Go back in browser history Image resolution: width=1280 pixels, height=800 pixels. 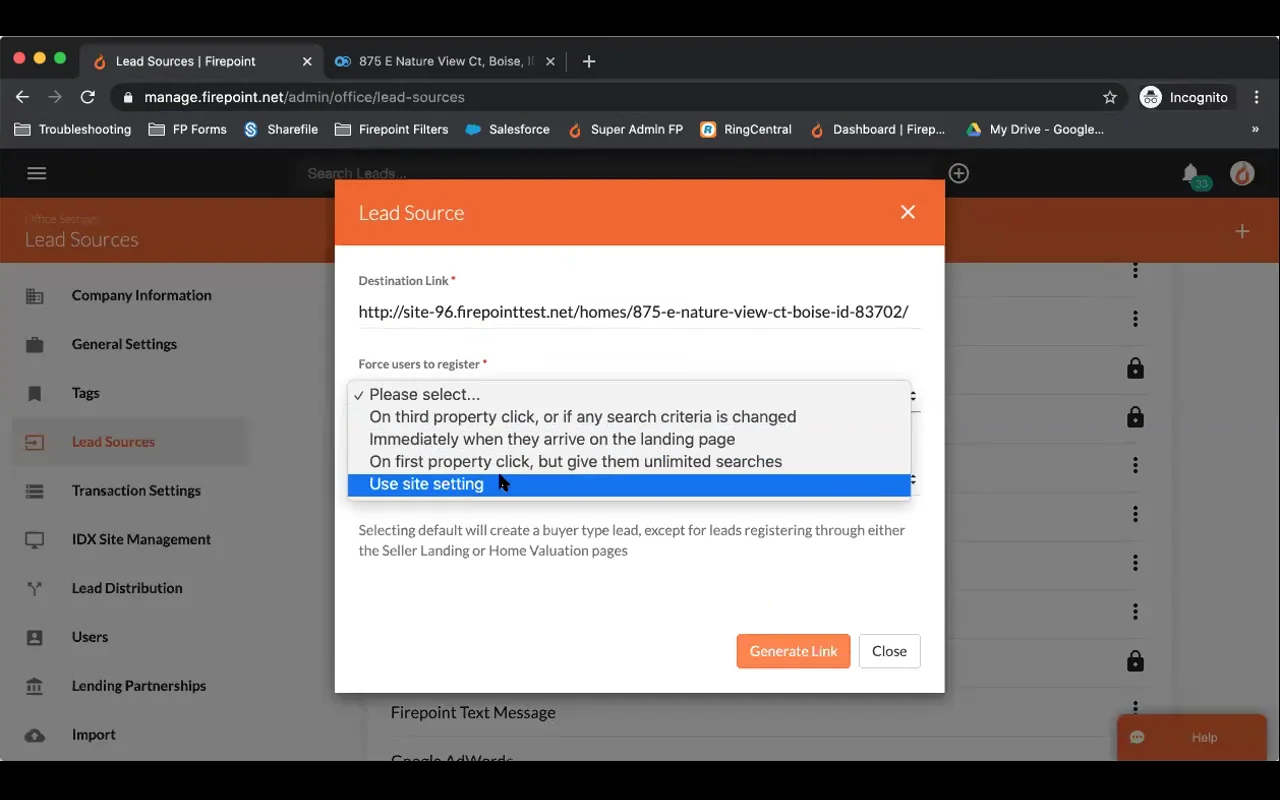(22, 97)
